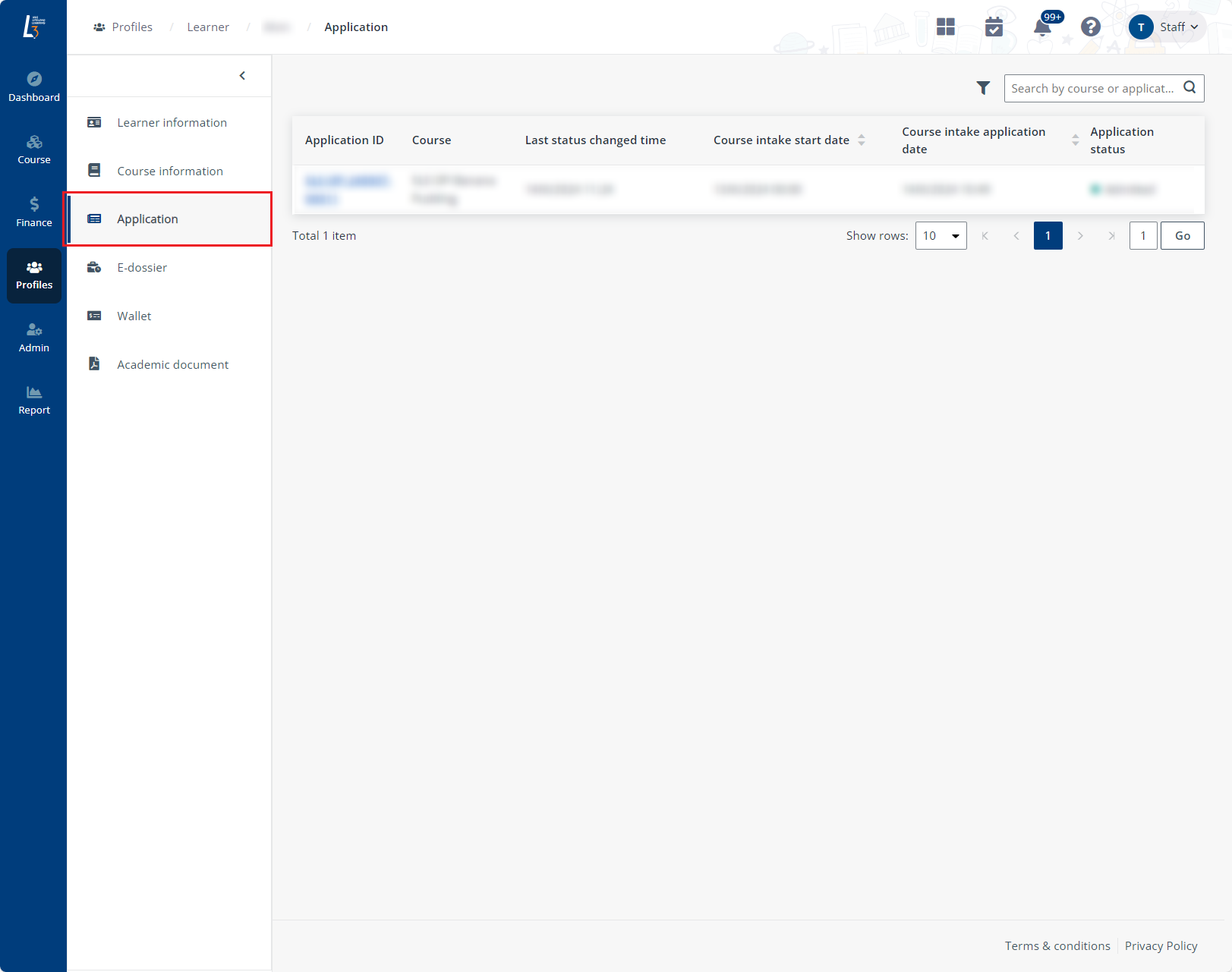This screenshot has height=972, width=1232.
Task: Select Learner information menu item
Action: pyautogui.click(x=172, y=123)
